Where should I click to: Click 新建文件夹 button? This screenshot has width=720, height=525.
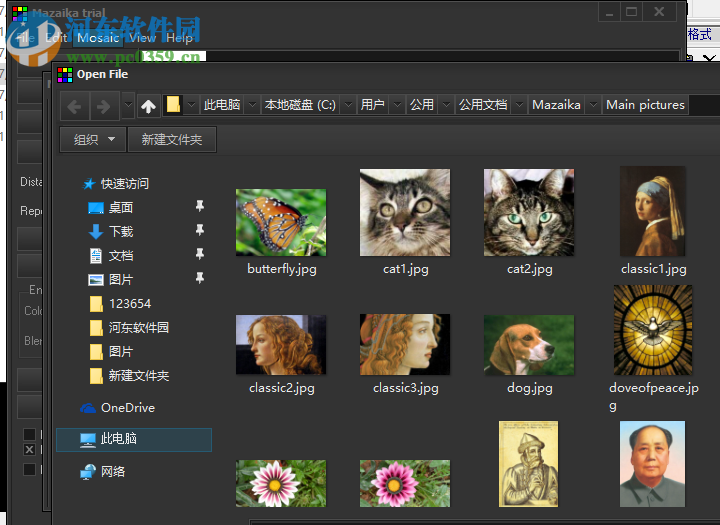[172, 140]
